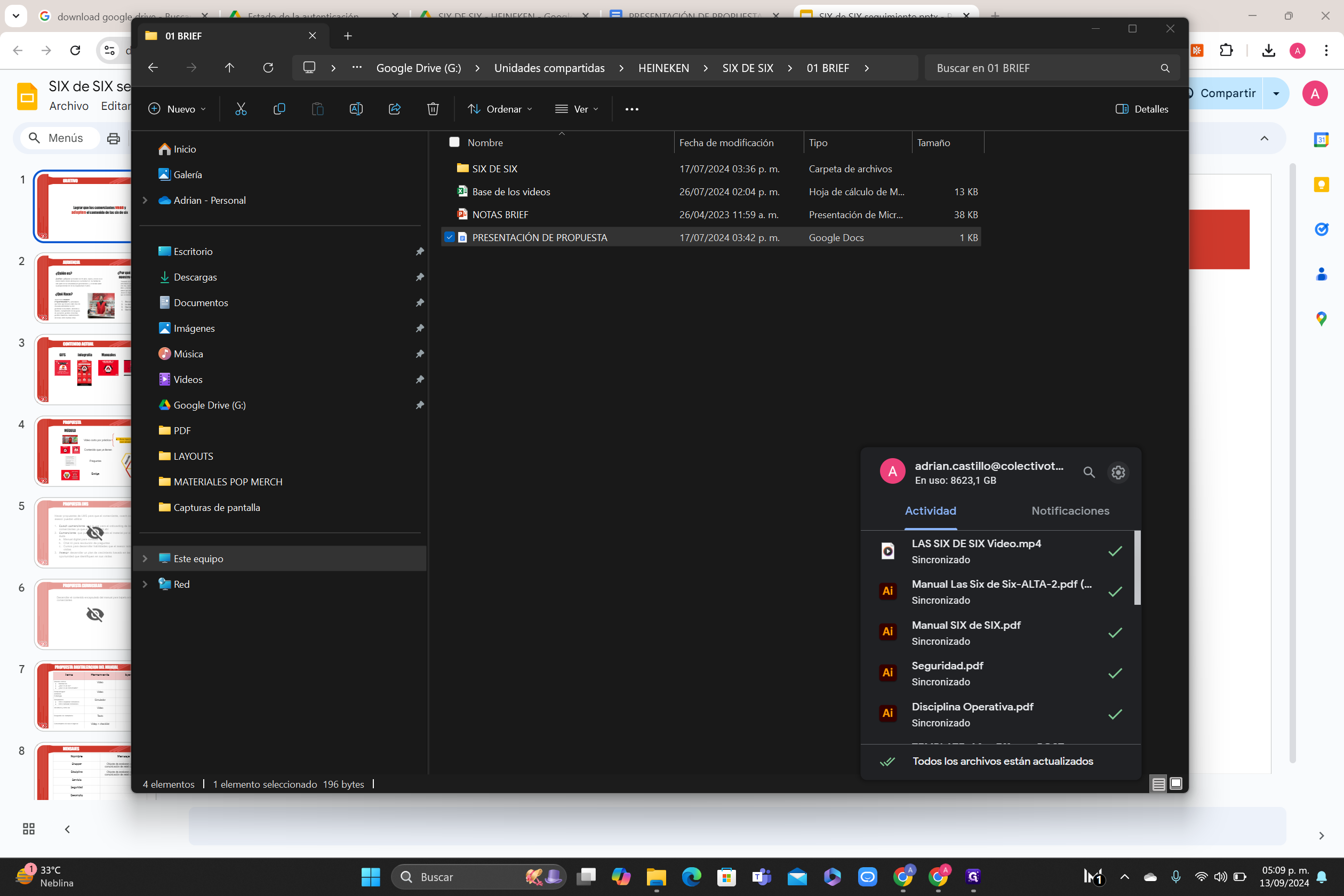The height and width of the screenshot is (896, 1344).
Task: Click account avatar A in Google Drive panel
Action: (x=892, y=471)
